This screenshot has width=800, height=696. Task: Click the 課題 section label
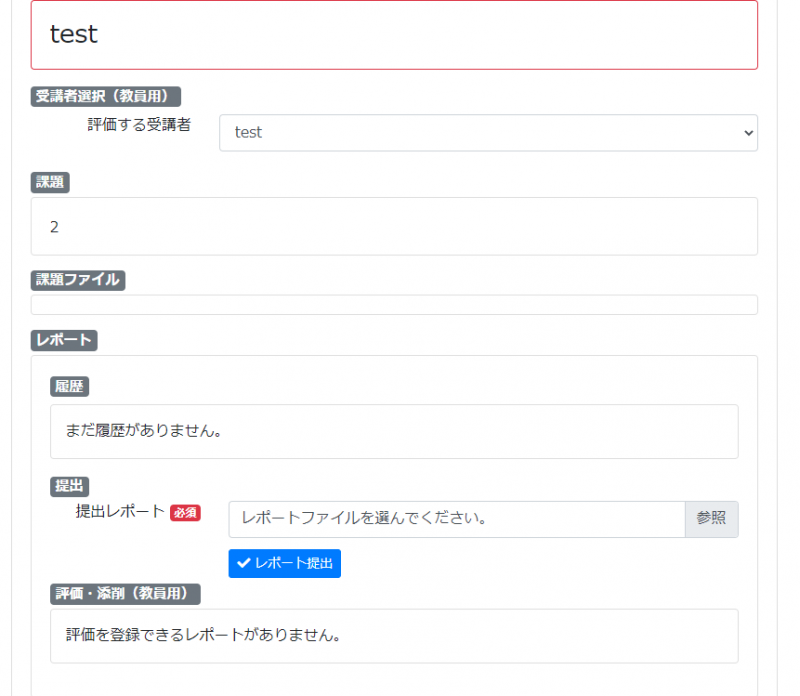click(50, 182)
